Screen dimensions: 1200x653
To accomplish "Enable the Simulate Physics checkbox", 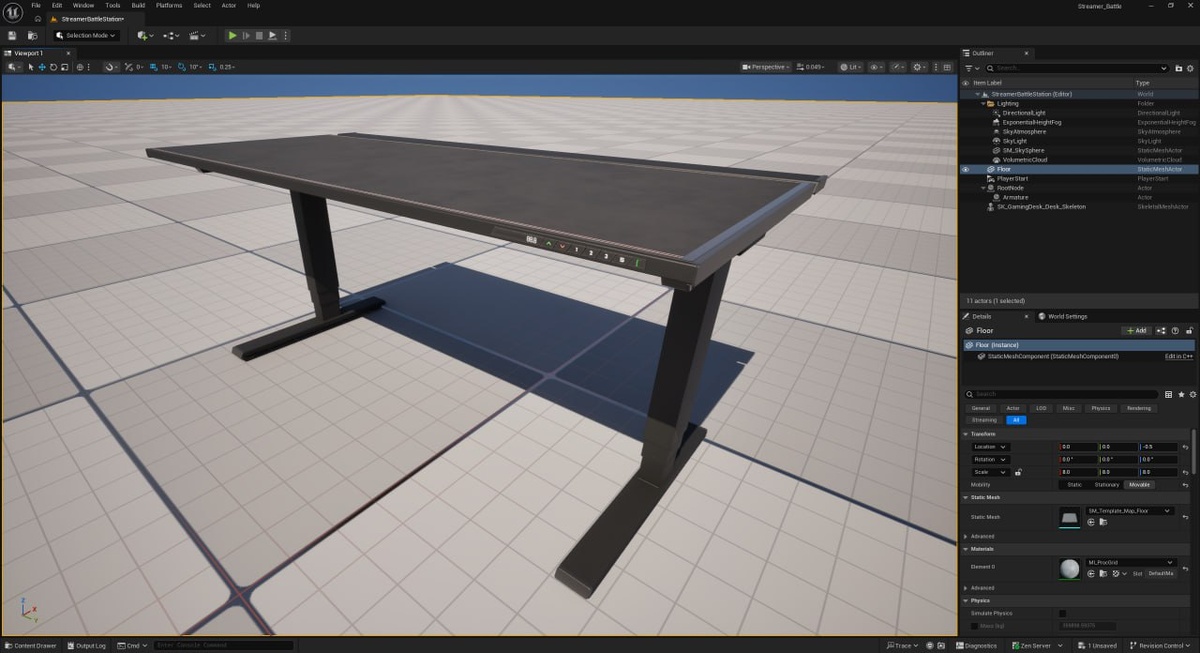I will tap(1062, 613).
